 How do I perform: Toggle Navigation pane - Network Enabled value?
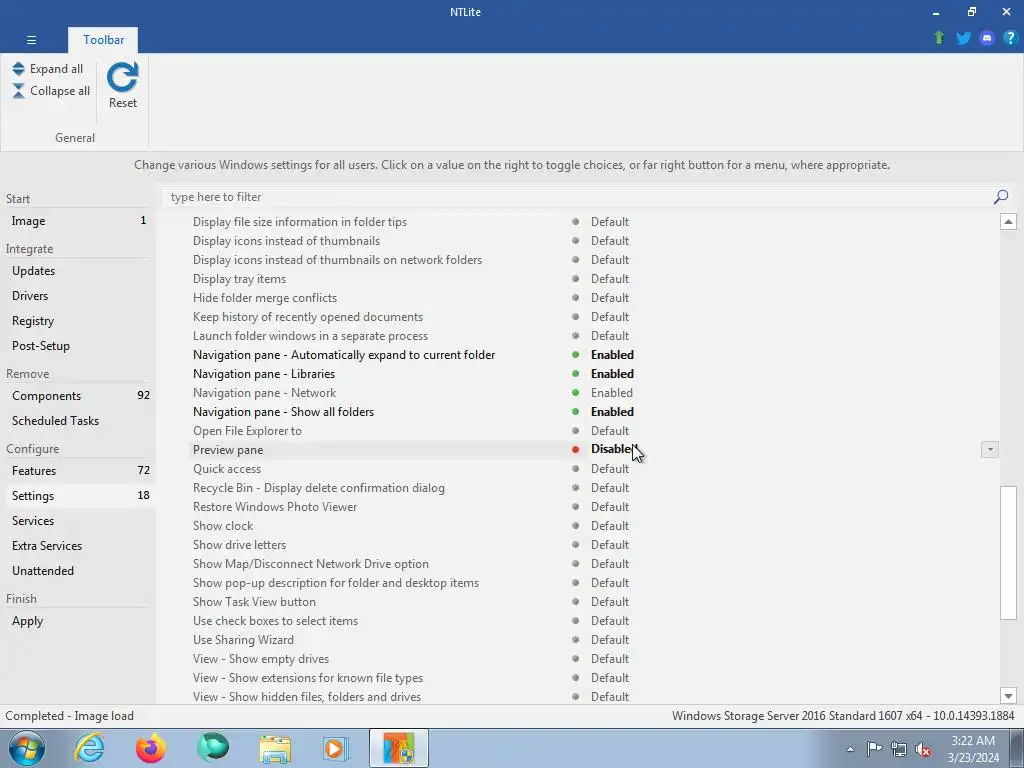click(x=611, y=392)
